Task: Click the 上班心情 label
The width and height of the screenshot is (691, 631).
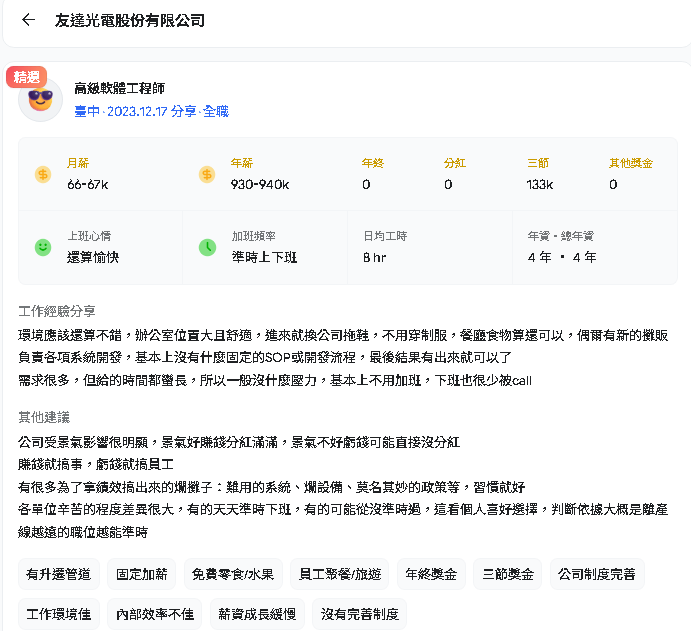Action: [x=89, y=236]
